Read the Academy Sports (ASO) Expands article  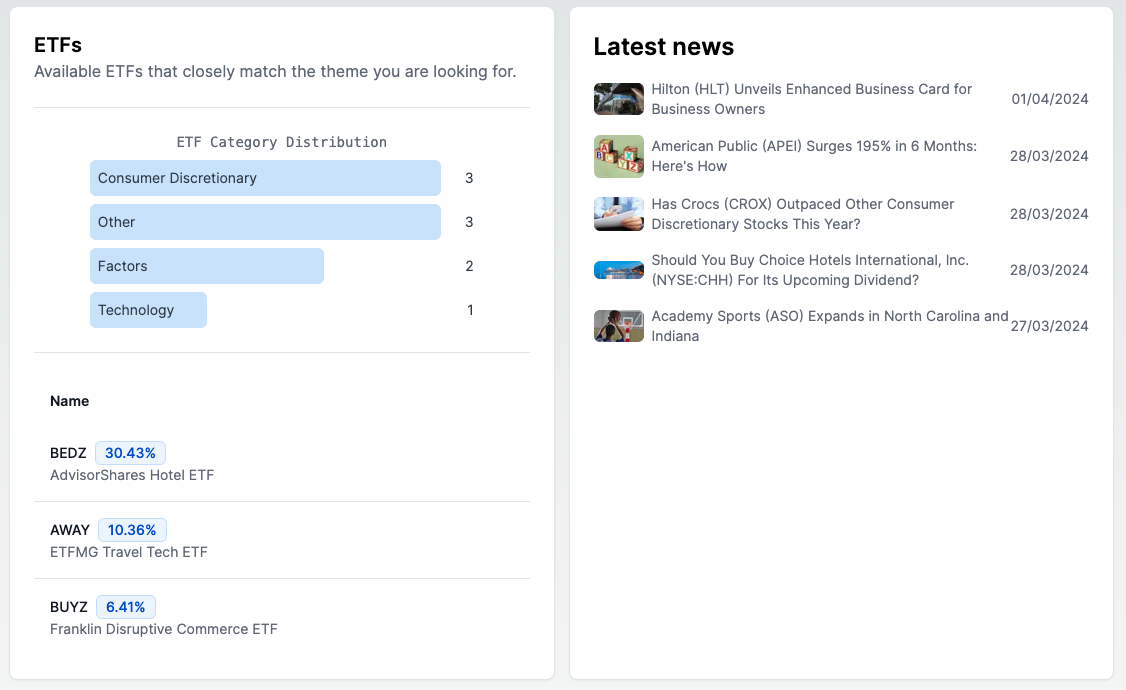[x=829, y=326]
